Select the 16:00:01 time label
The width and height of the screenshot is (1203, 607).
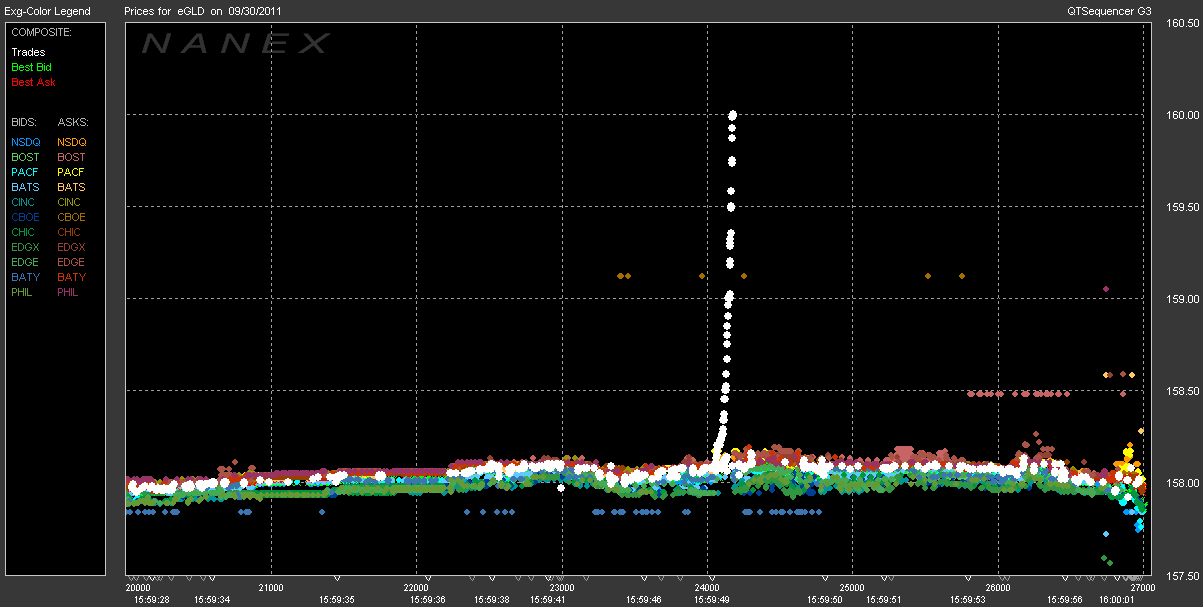(1115, 600)
